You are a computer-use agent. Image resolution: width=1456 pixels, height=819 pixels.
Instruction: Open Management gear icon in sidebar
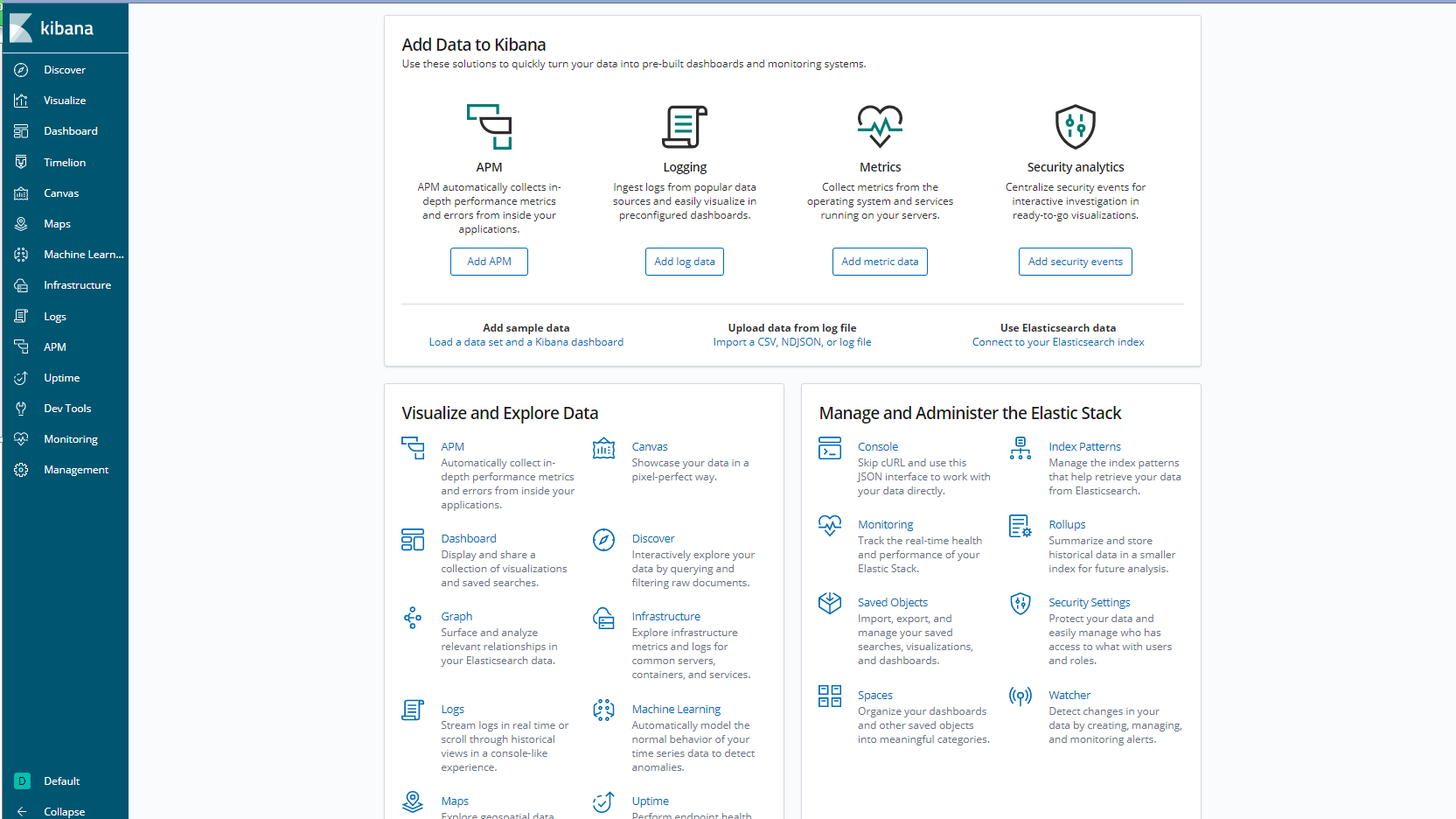coord(22,470)
